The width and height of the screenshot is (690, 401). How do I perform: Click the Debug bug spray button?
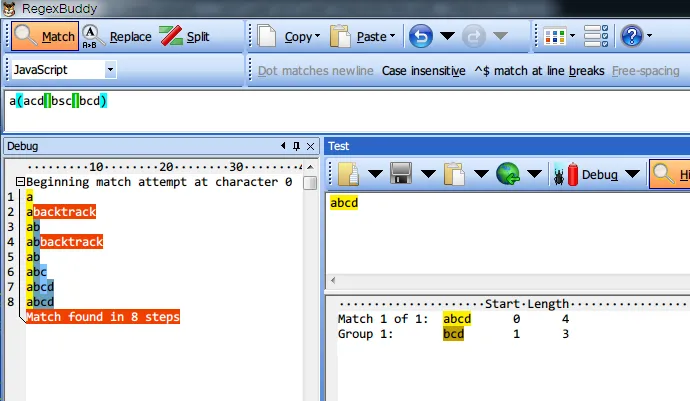pyautogui.click(x=586, y=174)
